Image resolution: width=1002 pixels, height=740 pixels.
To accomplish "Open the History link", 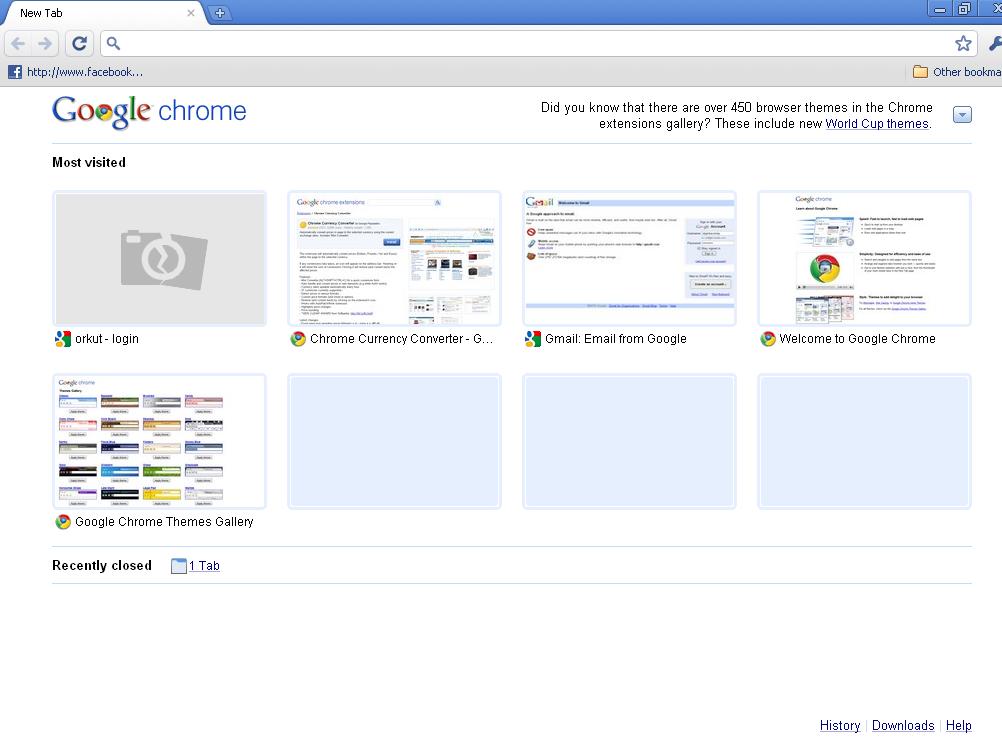I will click(840, 725).
